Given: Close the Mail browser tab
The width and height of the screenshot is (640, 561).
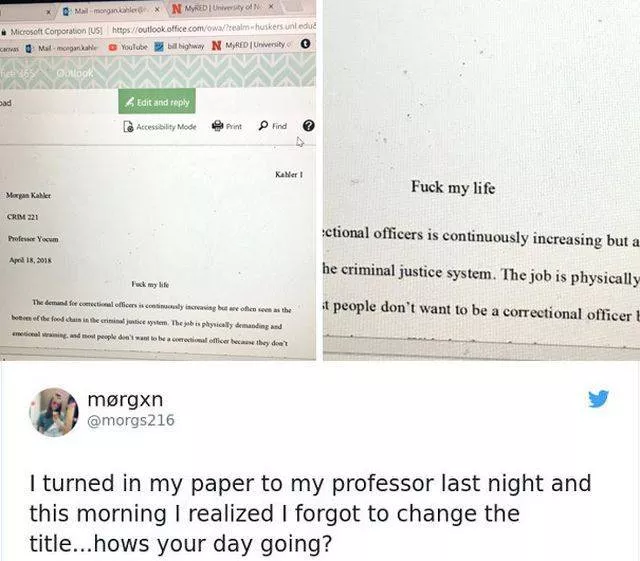Looking at the screenshot, I should (x=157, y=11).
